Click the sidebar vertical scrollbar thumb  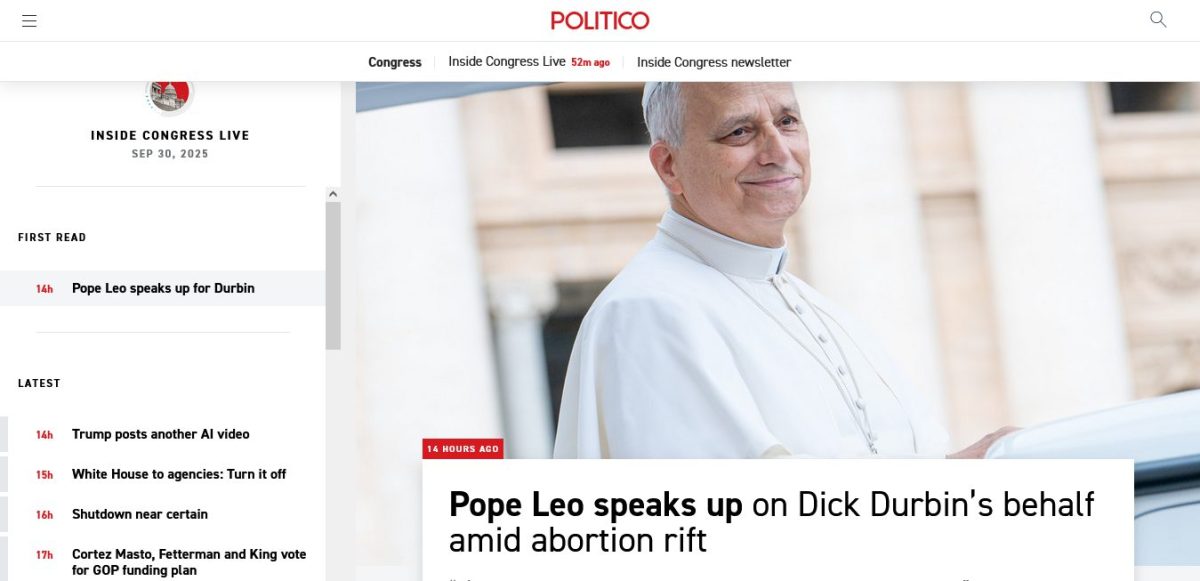[x=333, y=276]
